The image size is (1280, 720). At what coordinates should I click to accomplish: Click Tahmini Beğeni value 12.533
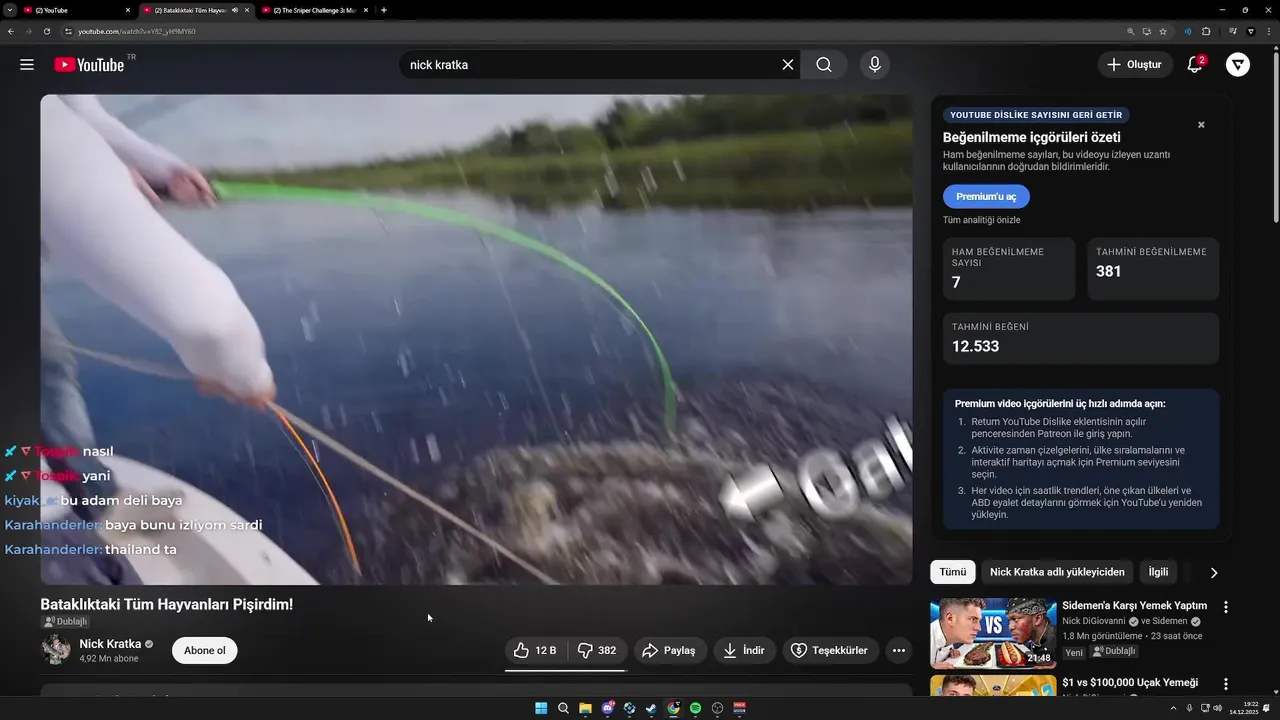point(975,347)
